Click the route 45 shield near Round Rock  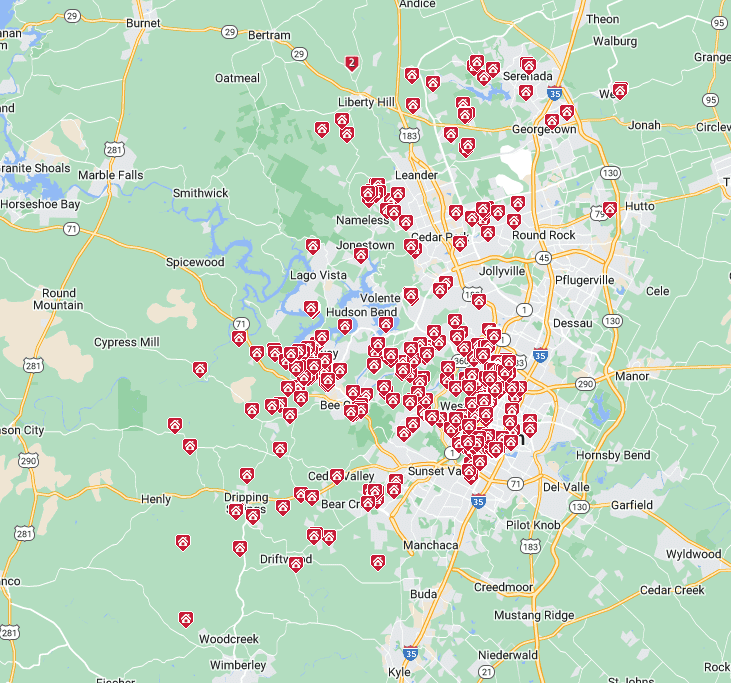543,258
